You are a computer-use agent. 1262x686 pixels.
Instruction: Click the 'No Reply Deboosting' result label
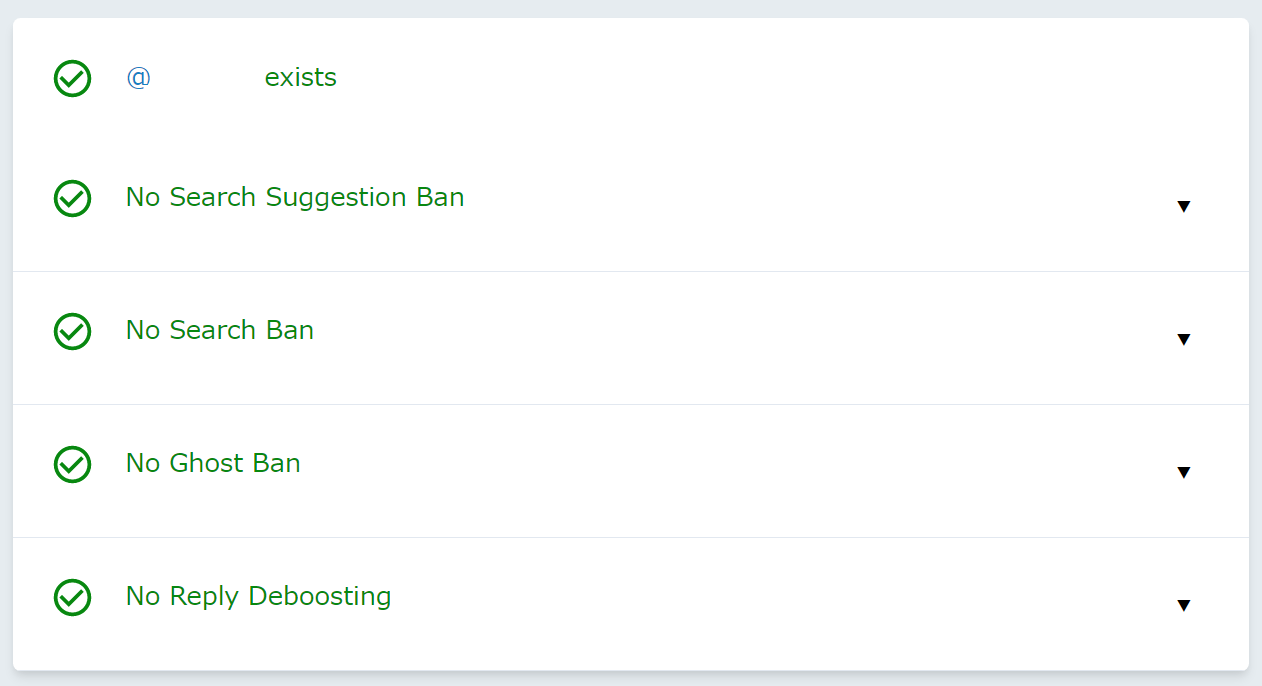click(x=258, y=597)
